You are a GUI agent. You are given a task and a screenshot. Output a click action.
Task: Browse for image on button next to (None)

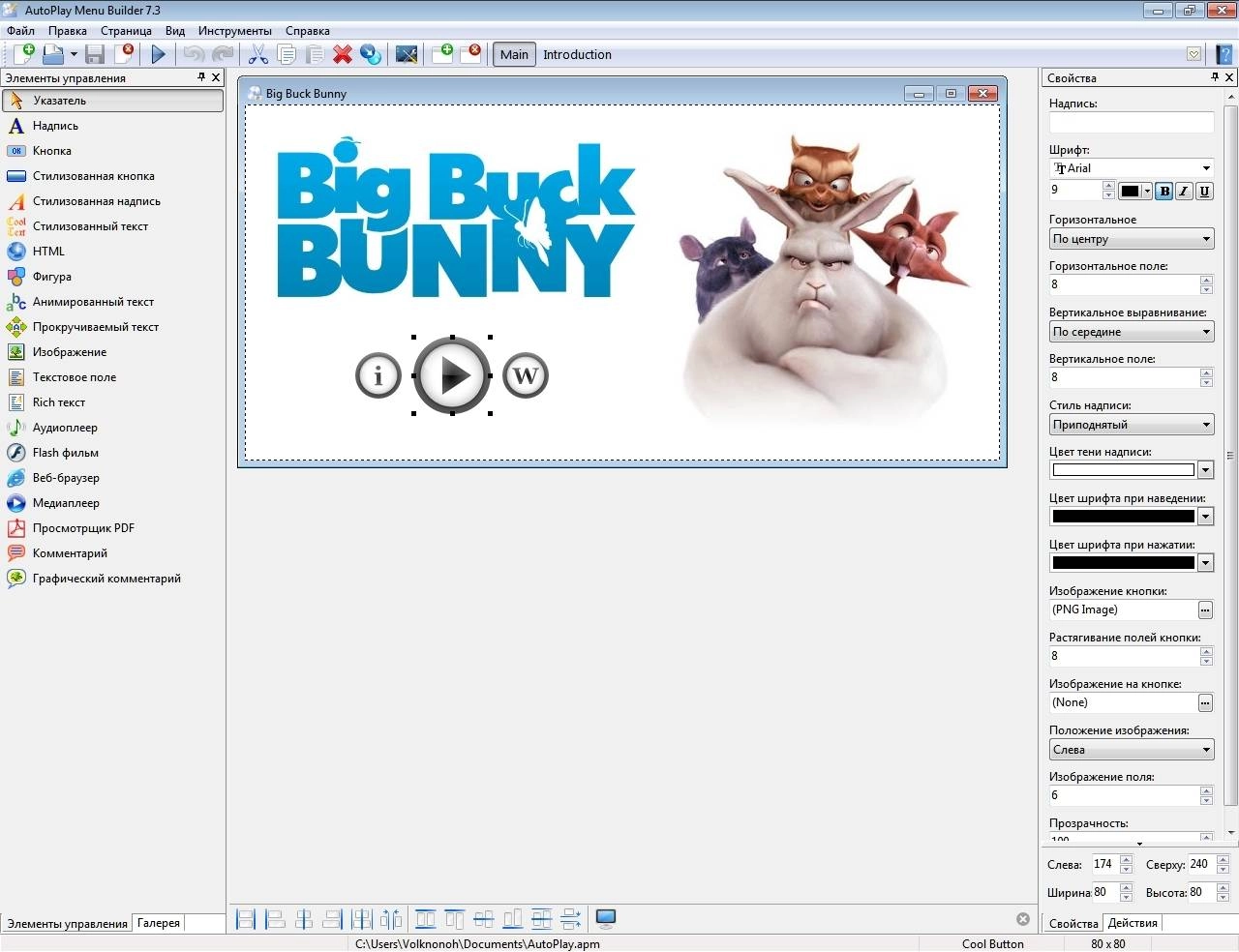[1205, 702]
